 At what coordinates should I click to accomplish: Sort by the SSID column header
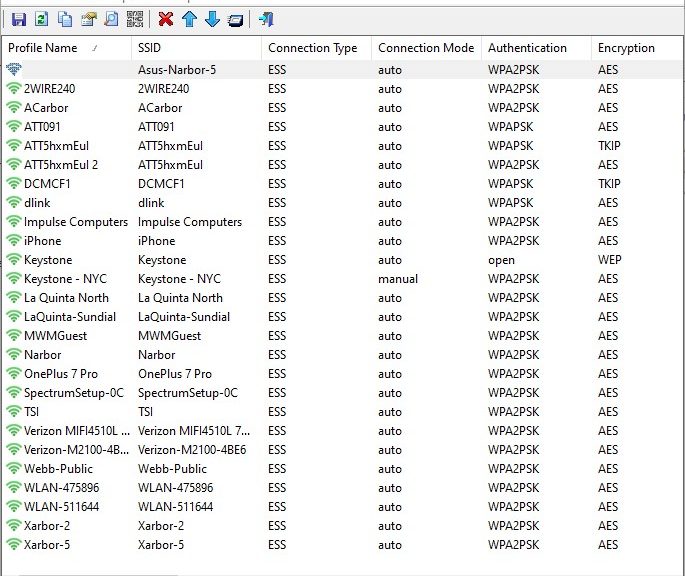(197, 48)
